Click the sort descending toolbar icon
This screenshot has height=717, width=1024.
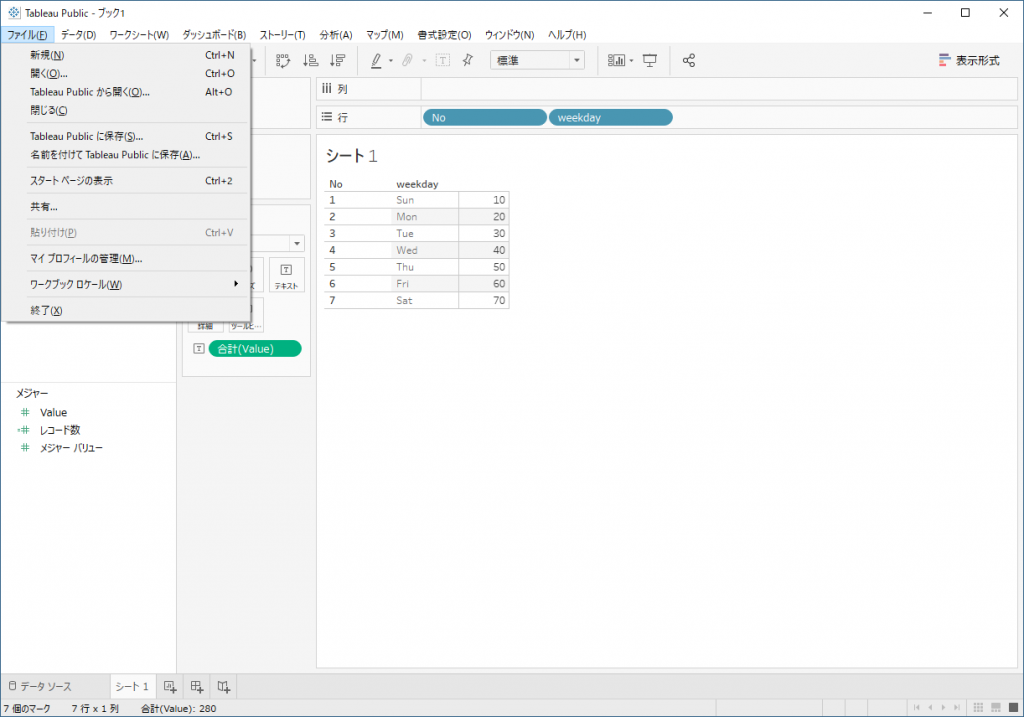click(336, 60)
